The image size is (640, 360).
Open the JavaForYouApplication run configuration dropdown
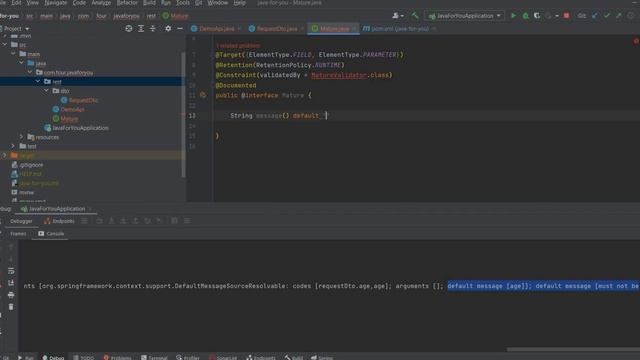point(464,16)
